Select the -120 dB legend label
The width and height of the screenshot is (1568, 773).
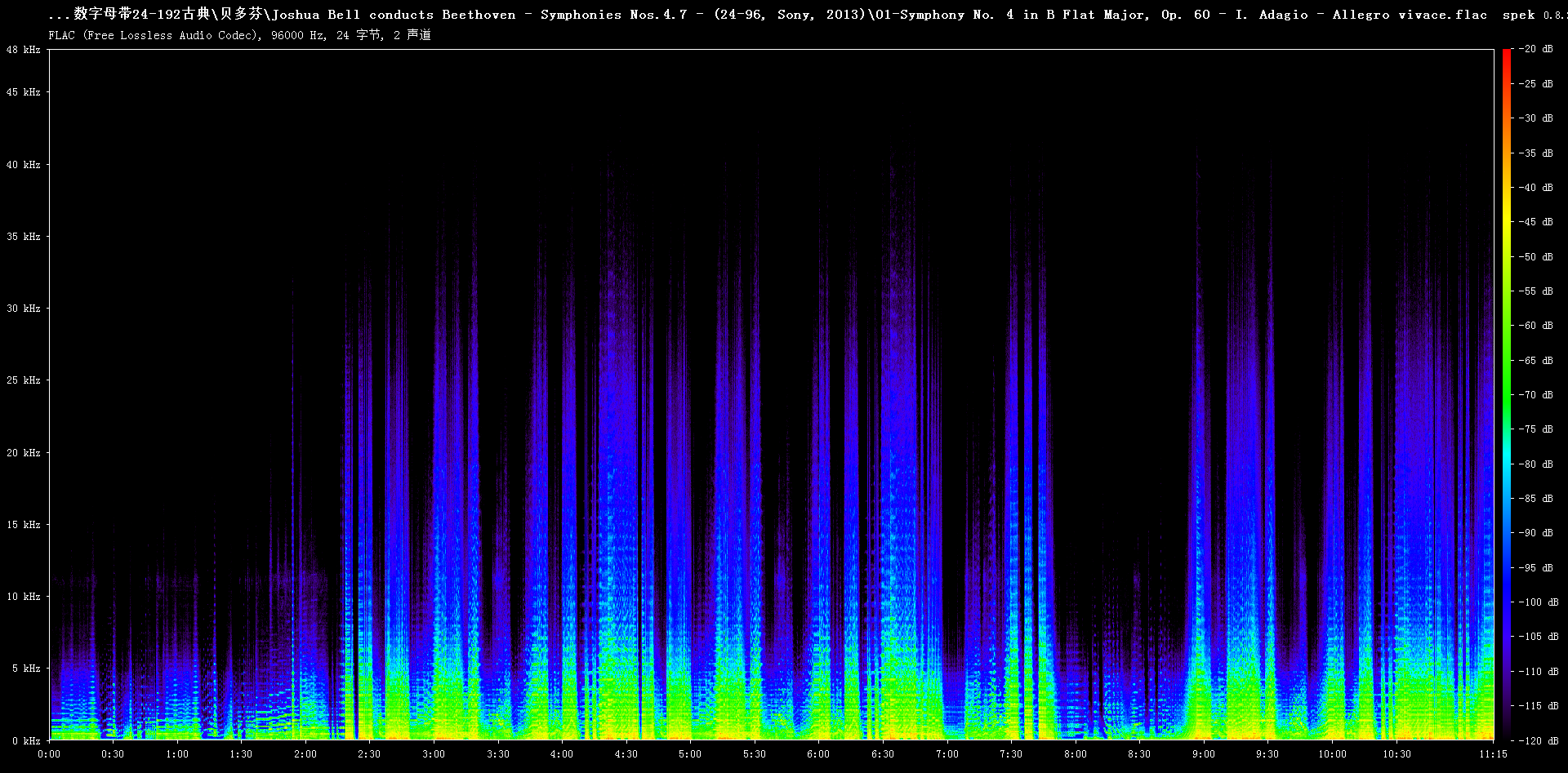point(1539,741)
